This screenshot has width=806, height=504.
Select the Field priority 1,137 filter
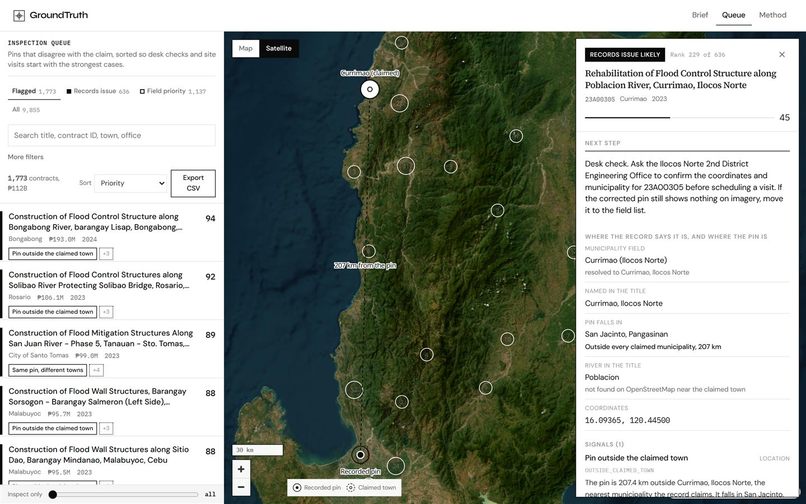point(173,91)
